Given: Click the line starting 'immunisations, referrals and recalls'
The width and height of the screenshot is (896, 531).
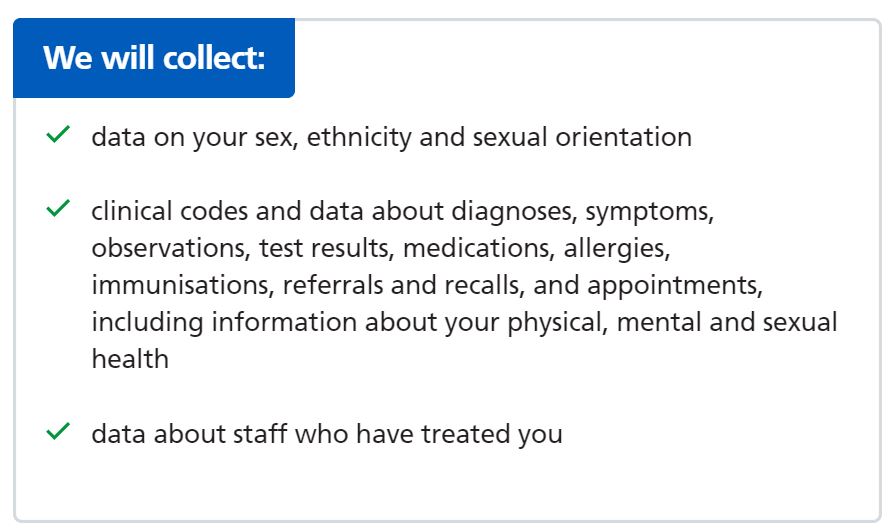Looking at the screenshot, I should pyautogui.click(x=427, y=285).
